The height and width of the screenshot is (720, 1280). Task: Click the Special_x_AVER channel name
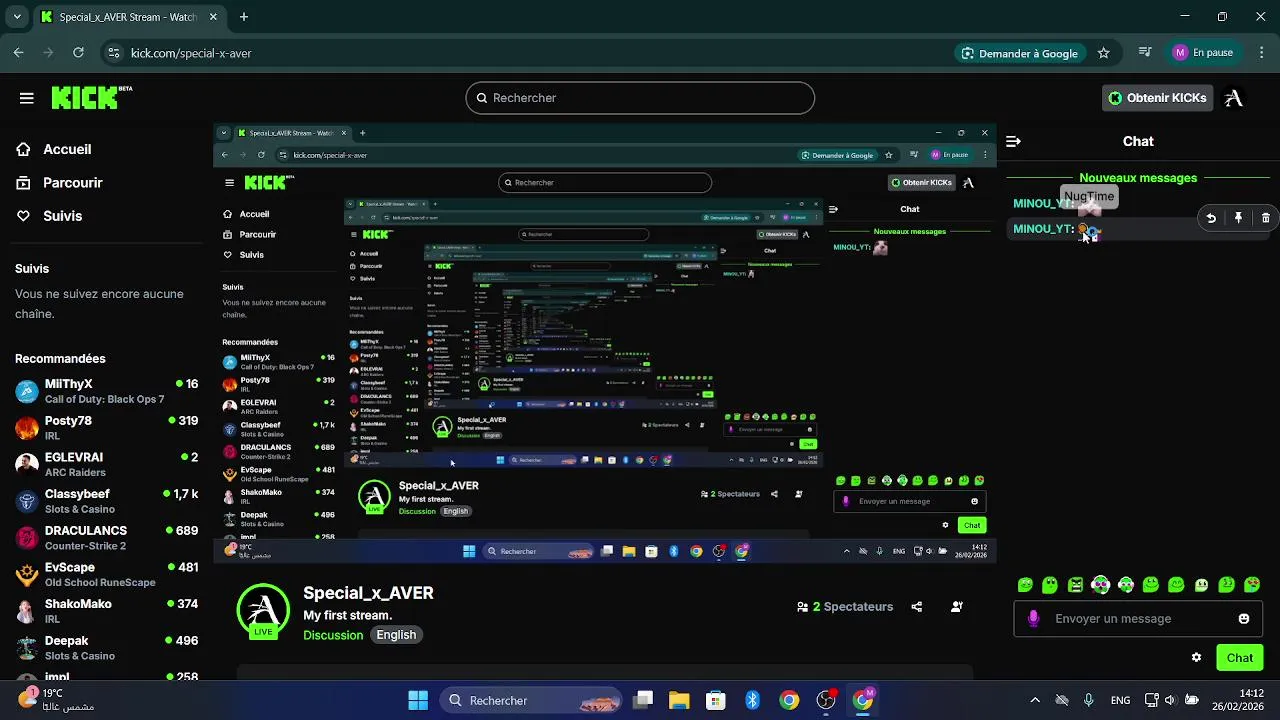[368, 593]
